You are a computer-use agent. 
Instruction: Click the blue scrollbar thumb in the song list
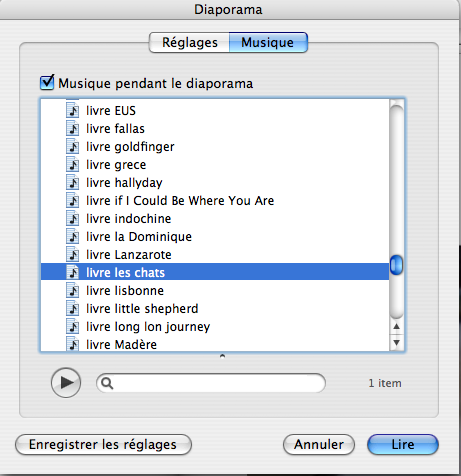pos(396,265)
